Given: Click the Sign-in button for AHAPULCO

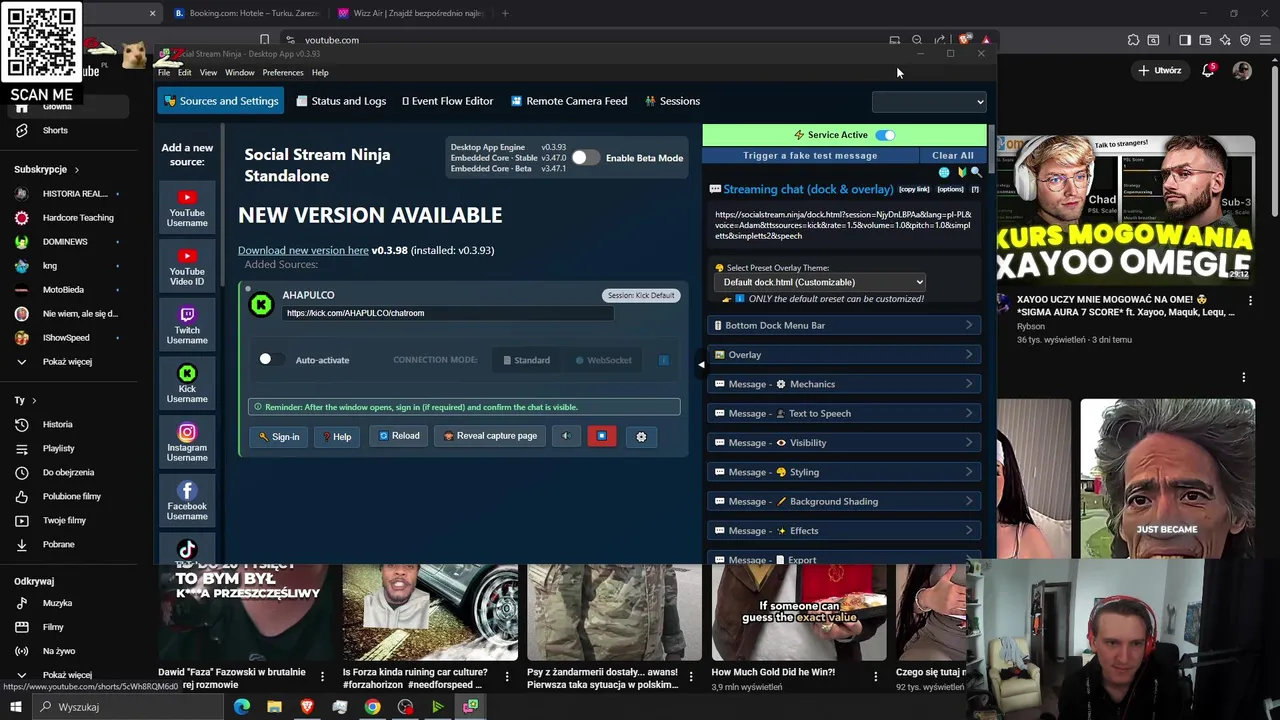Looking at the screenshot, I should 279,436.
